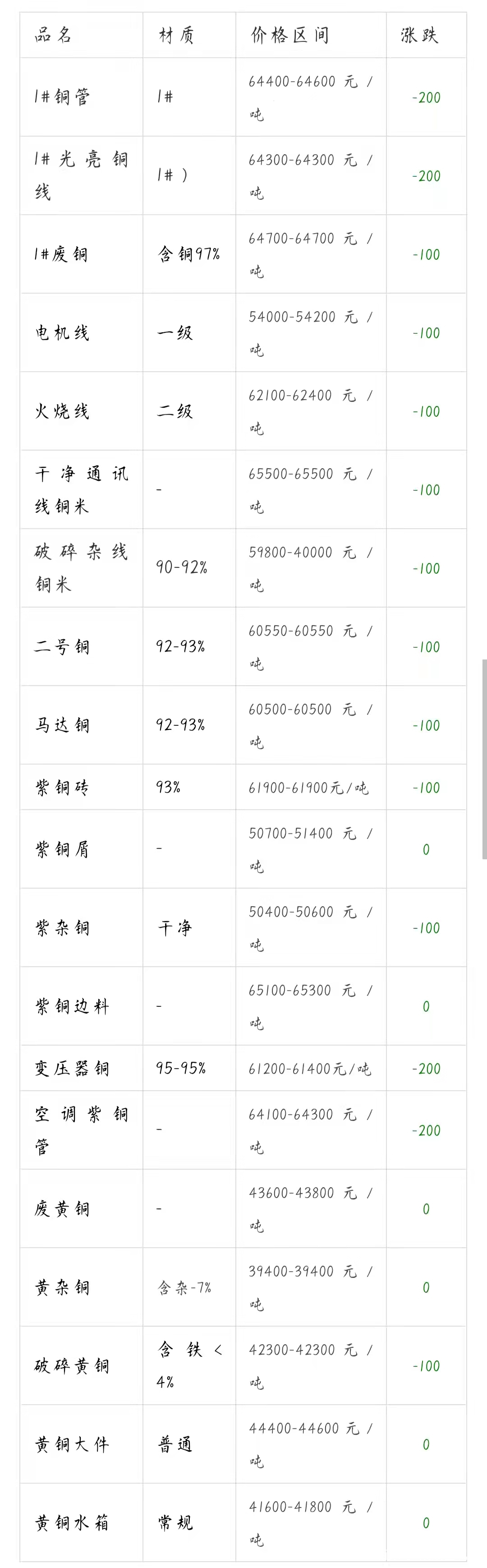The image size is (487, 1568).
Task: Click the 涨跌 column header
Action: (419, 35)
